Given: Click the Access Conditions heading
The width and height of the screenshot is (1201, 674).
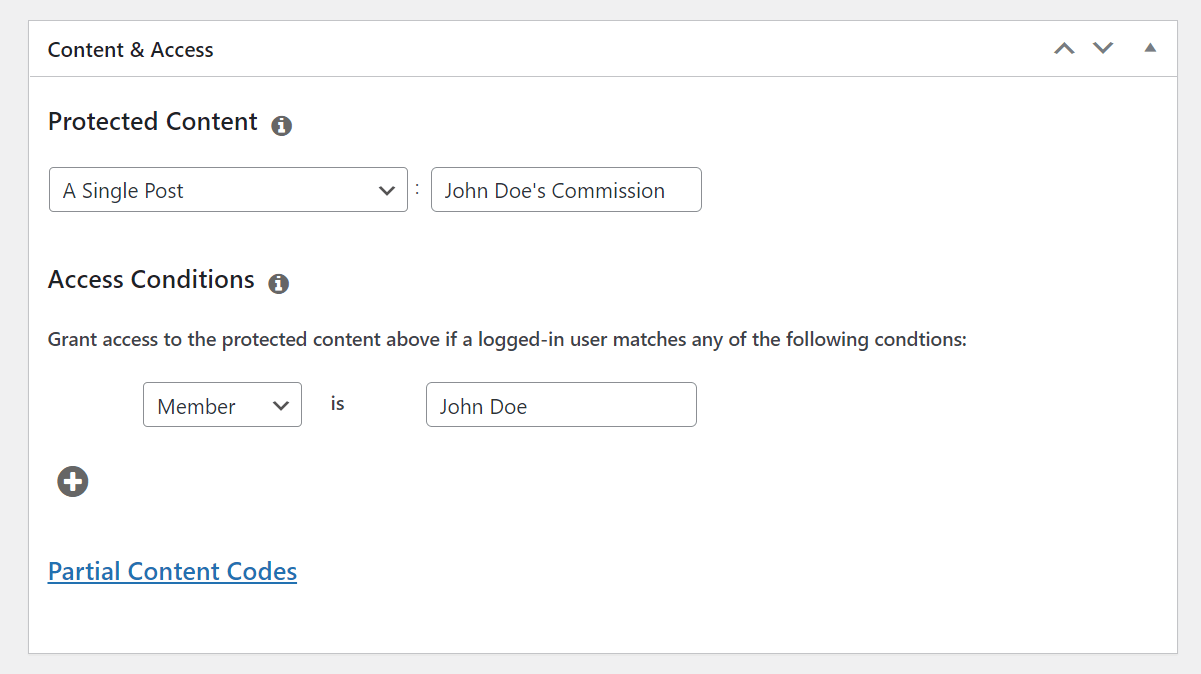Looking at the screenshot, I should click(151, 280).
